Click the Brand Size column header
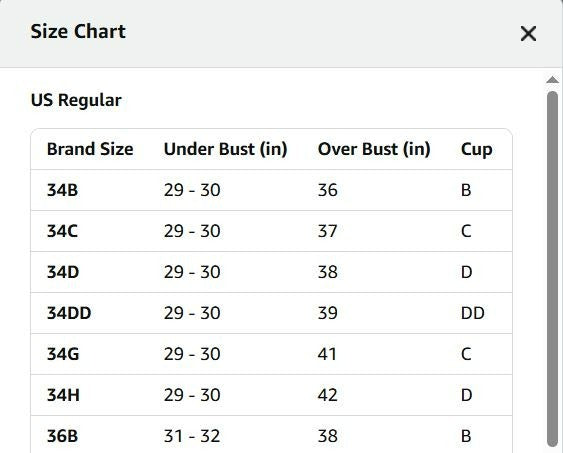 point(90,149)
